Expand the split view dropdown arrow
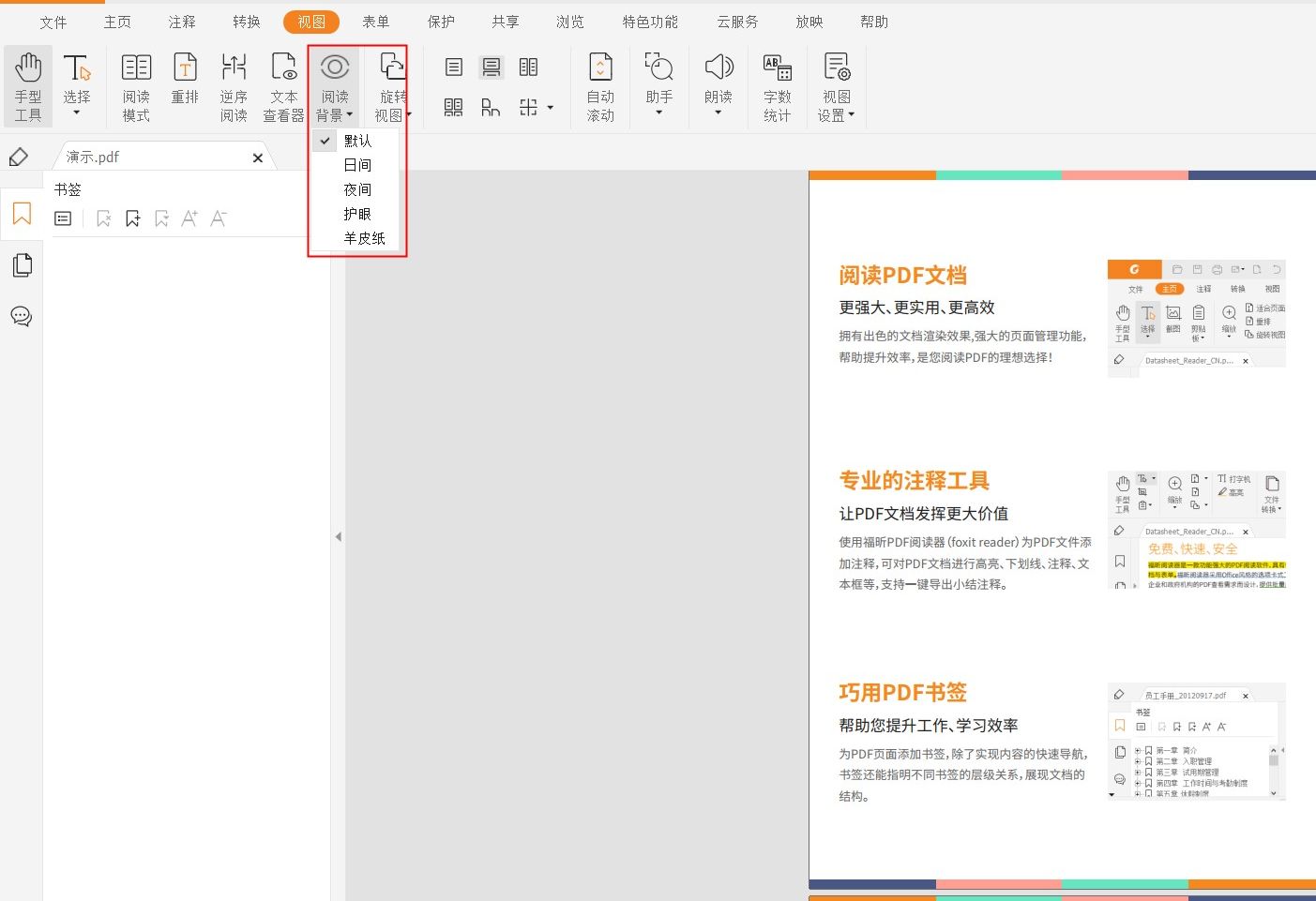 (551, 108)
